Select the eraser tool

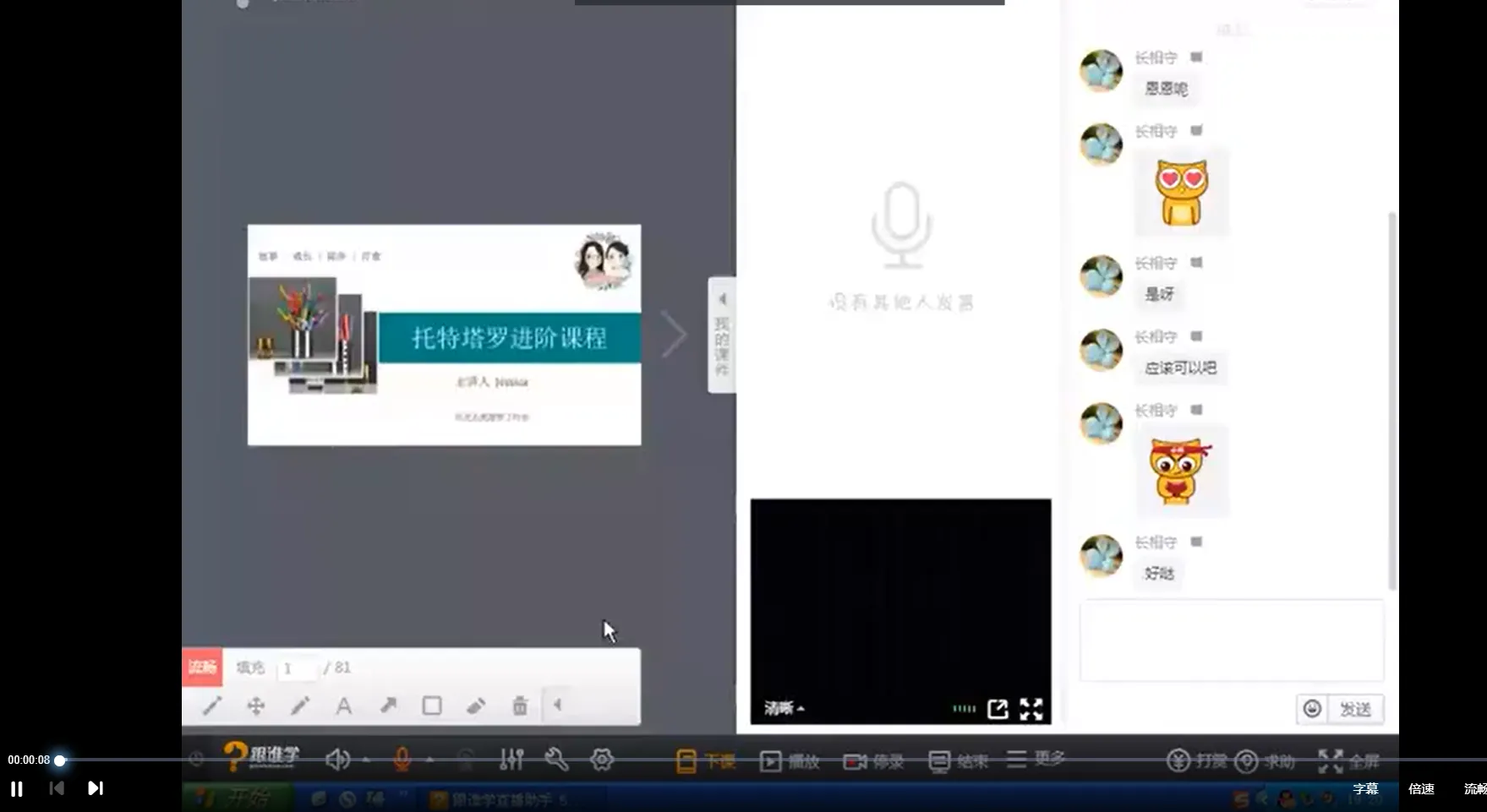[476, 706]
